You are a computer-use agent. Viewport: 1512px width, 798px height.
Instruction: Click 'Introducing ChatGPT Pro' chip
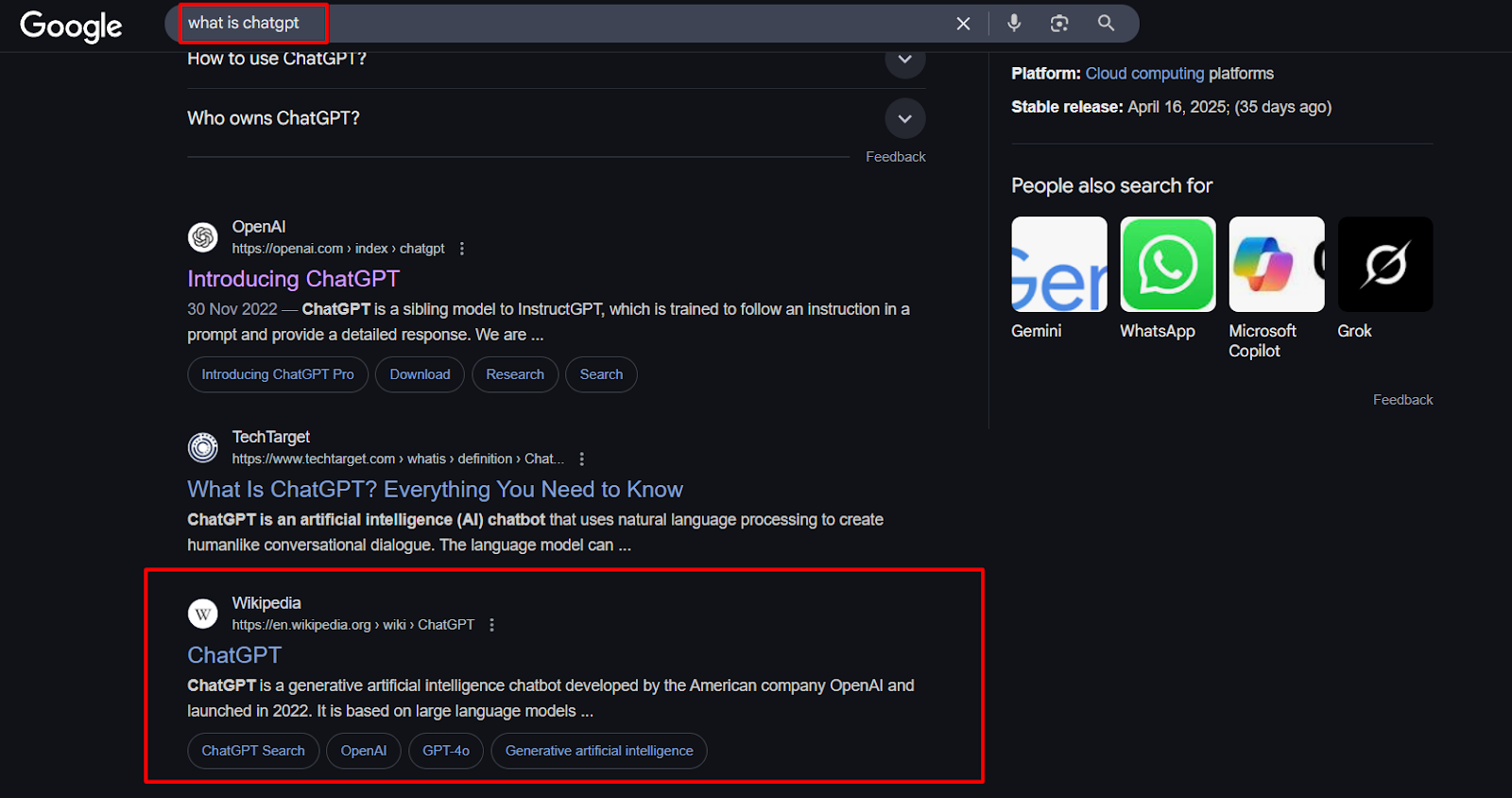[x=278, y=374]
